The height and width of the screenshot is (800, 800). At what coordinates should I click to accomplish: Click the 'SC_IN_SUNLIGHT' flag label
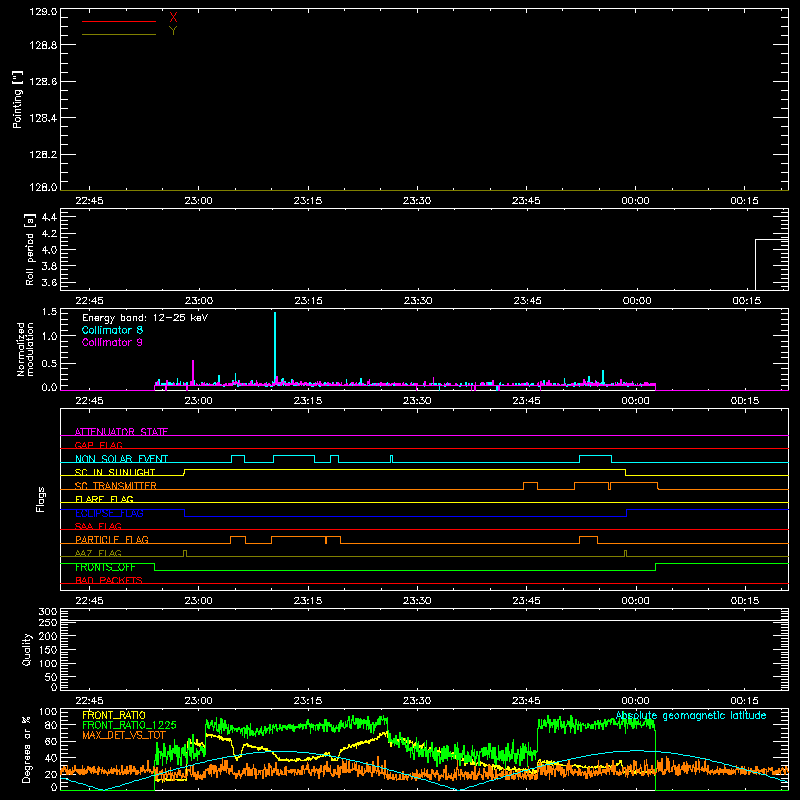pos(115,472)
